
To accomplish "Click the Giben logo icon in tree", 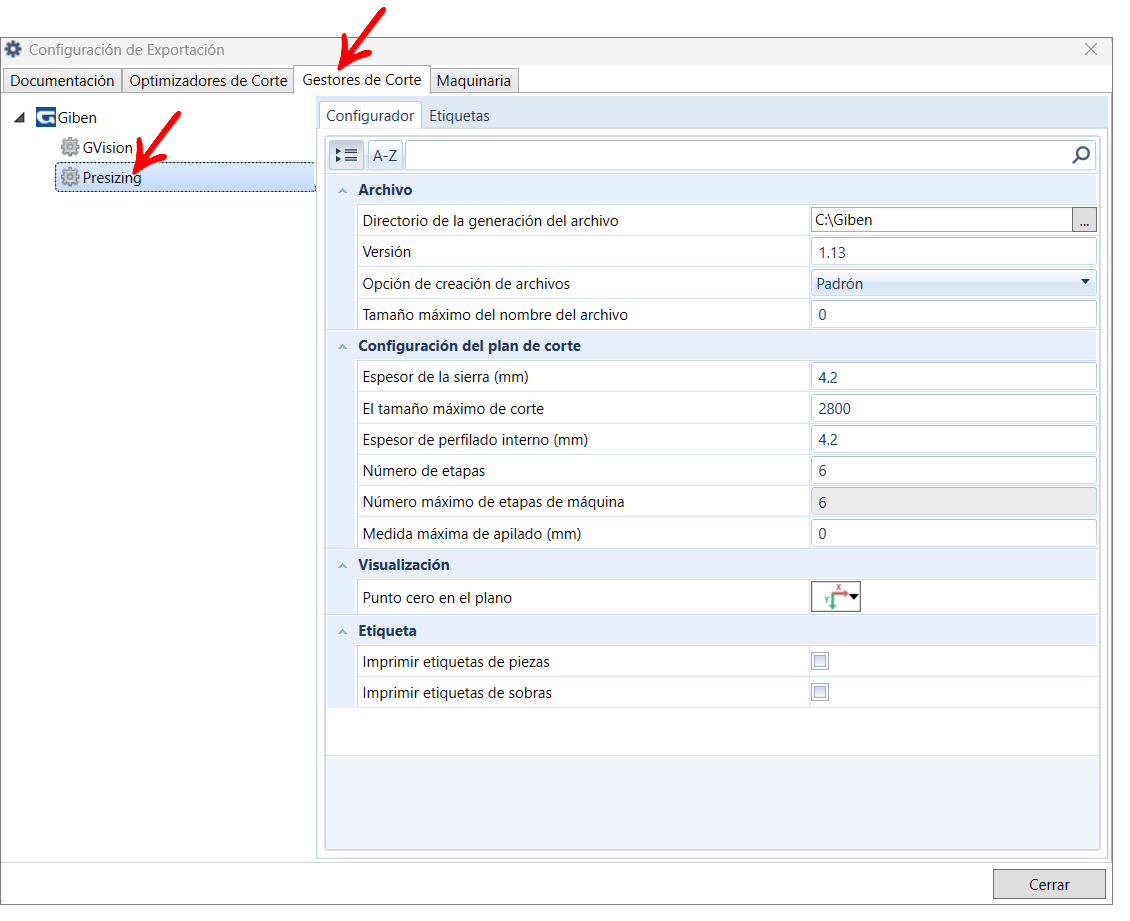I will pos(45,117).
